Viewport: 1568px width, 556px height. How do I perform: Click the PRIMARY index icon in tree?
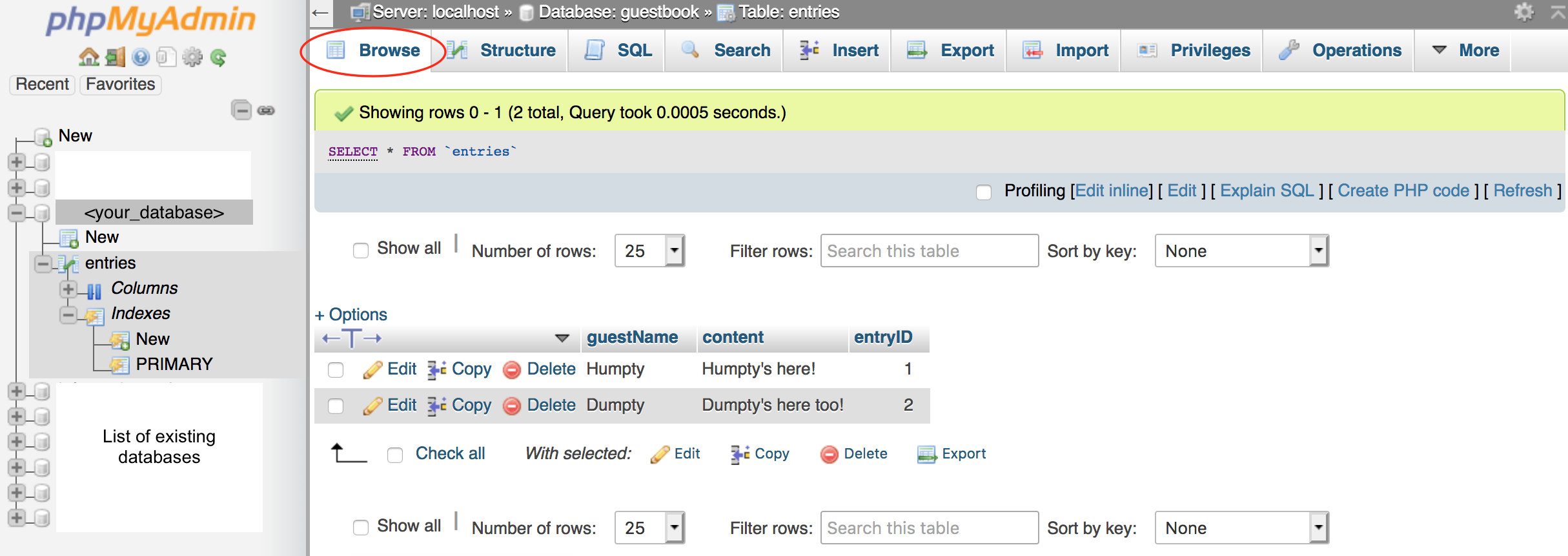pyautogui.click(x=119, y=365)
